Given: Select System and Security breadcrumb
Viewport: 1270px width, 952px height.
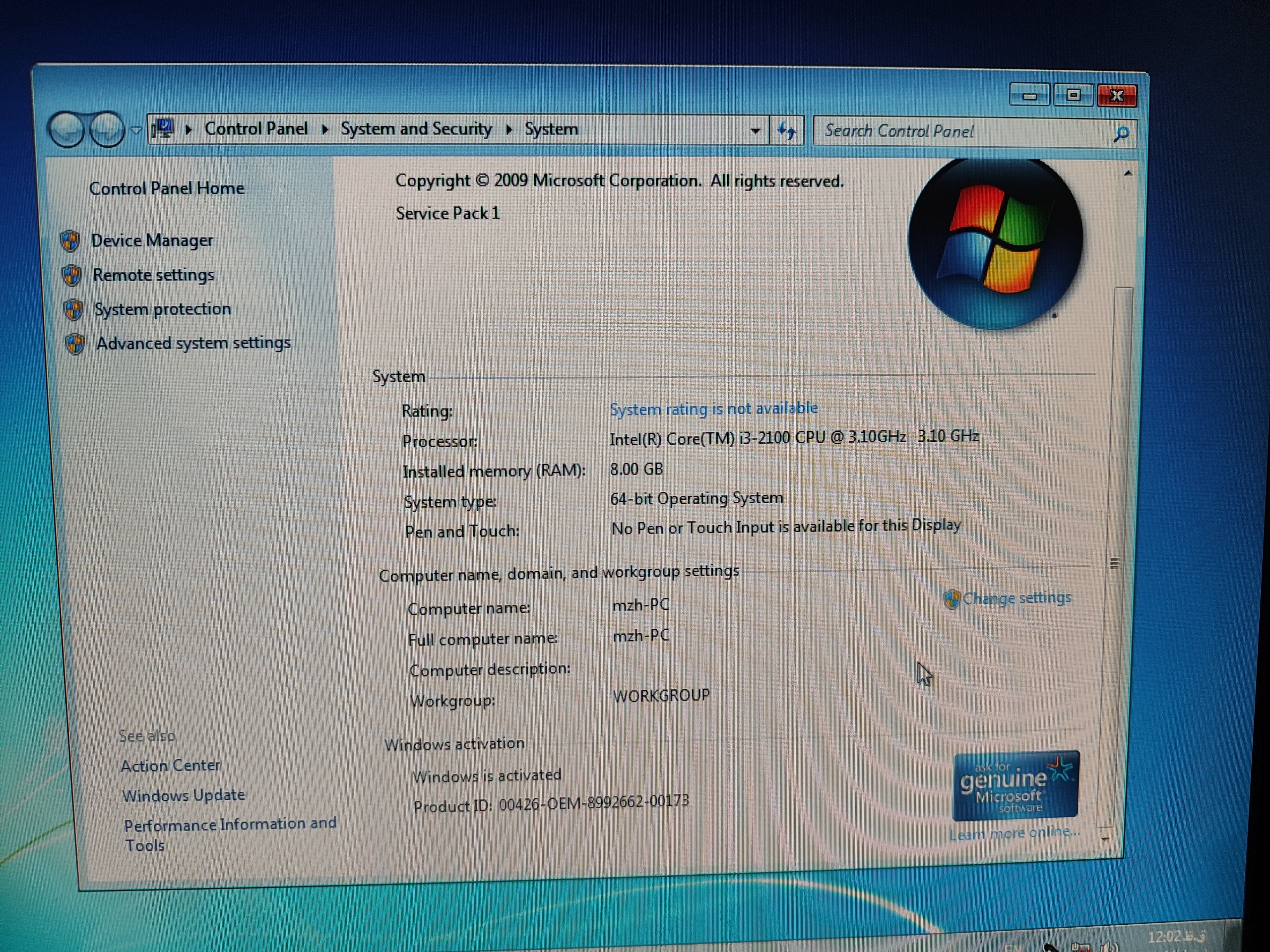Looking at the screenshot, I should tap(416, 129).
